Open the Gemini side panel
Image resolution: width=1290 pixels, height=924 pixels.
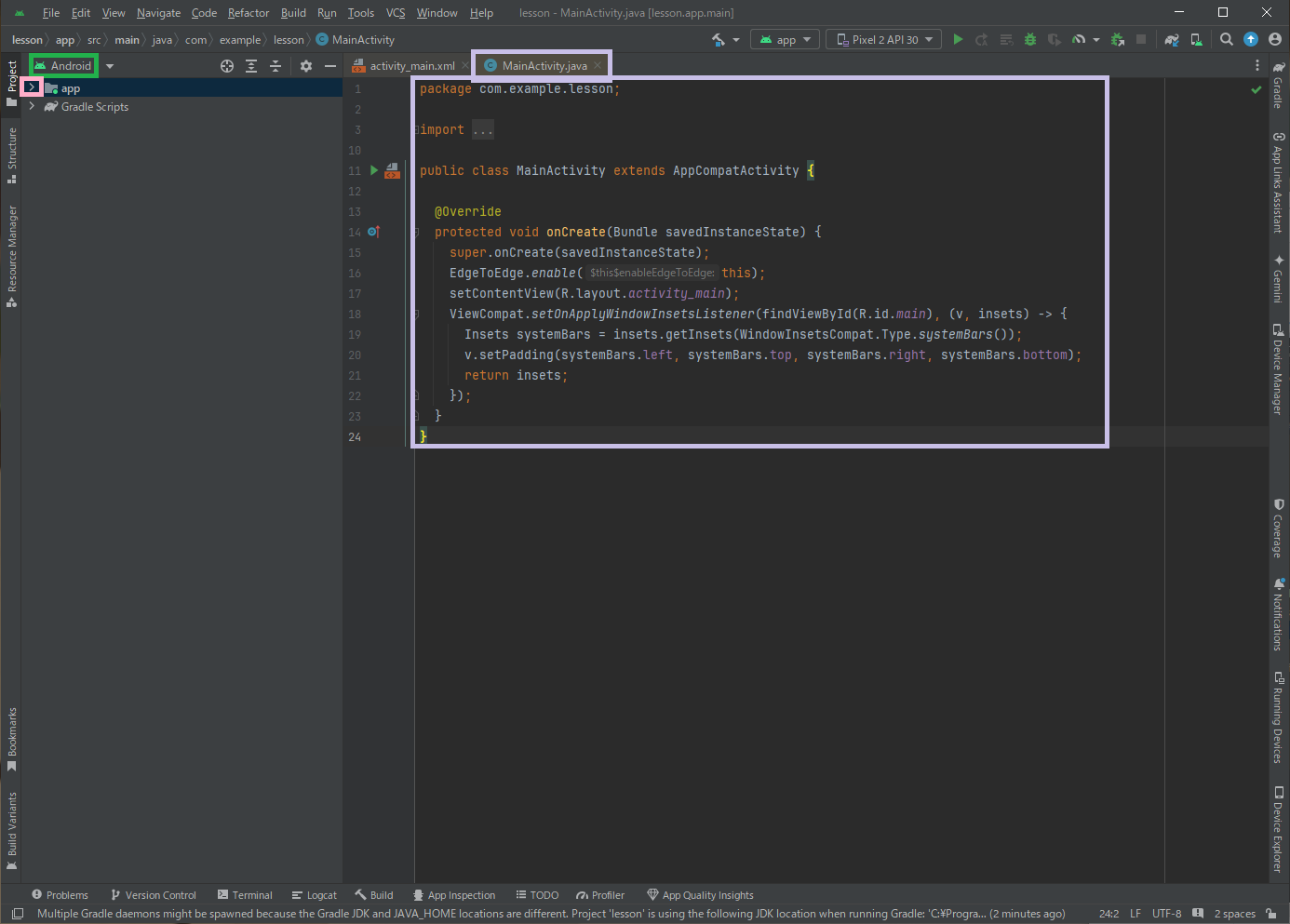[1279, 278]
